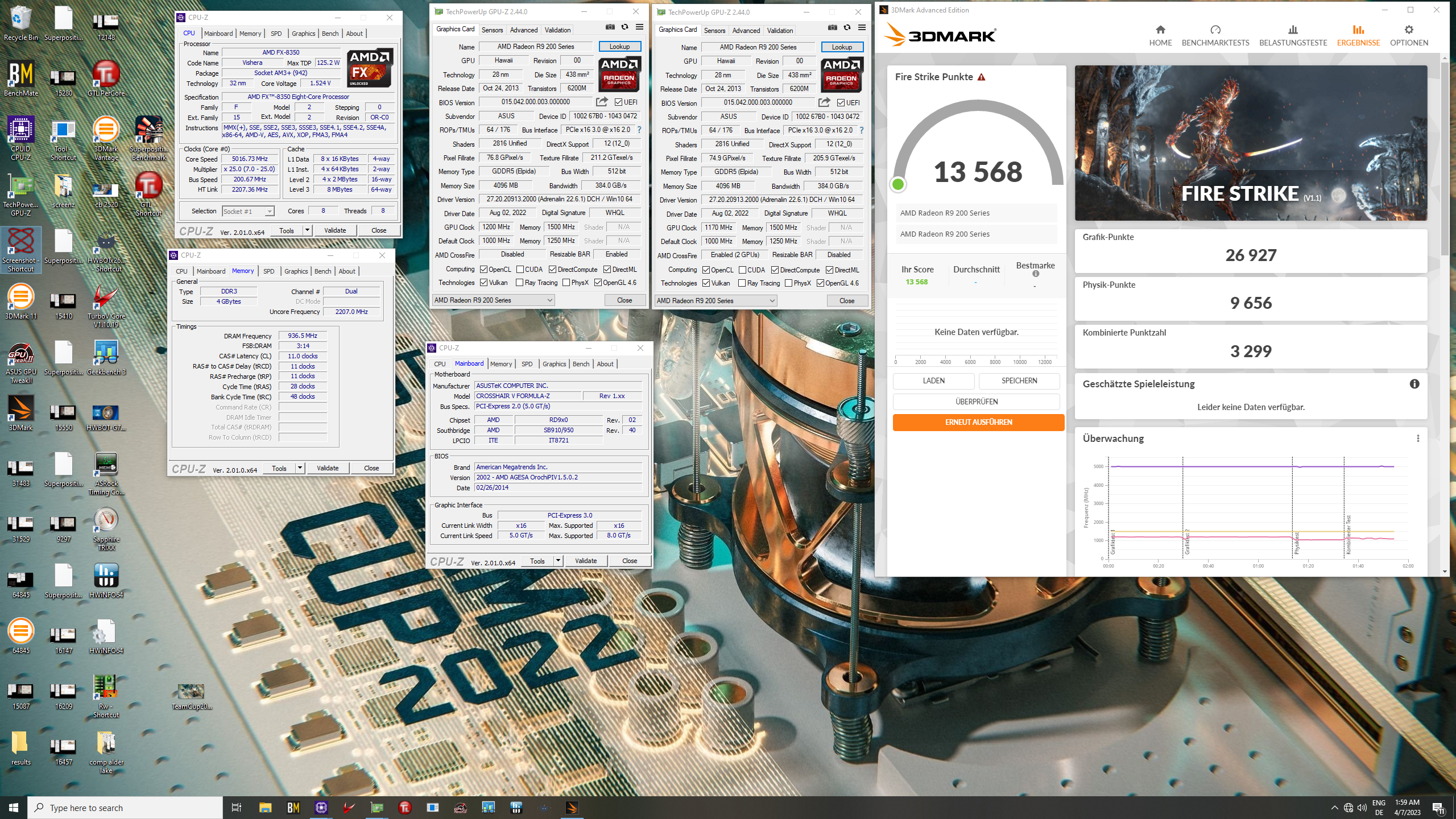Expand the Socket #1 selection dropdown in CPU-Z
Screen dimensions: 1456x819
tap(270, 212)
